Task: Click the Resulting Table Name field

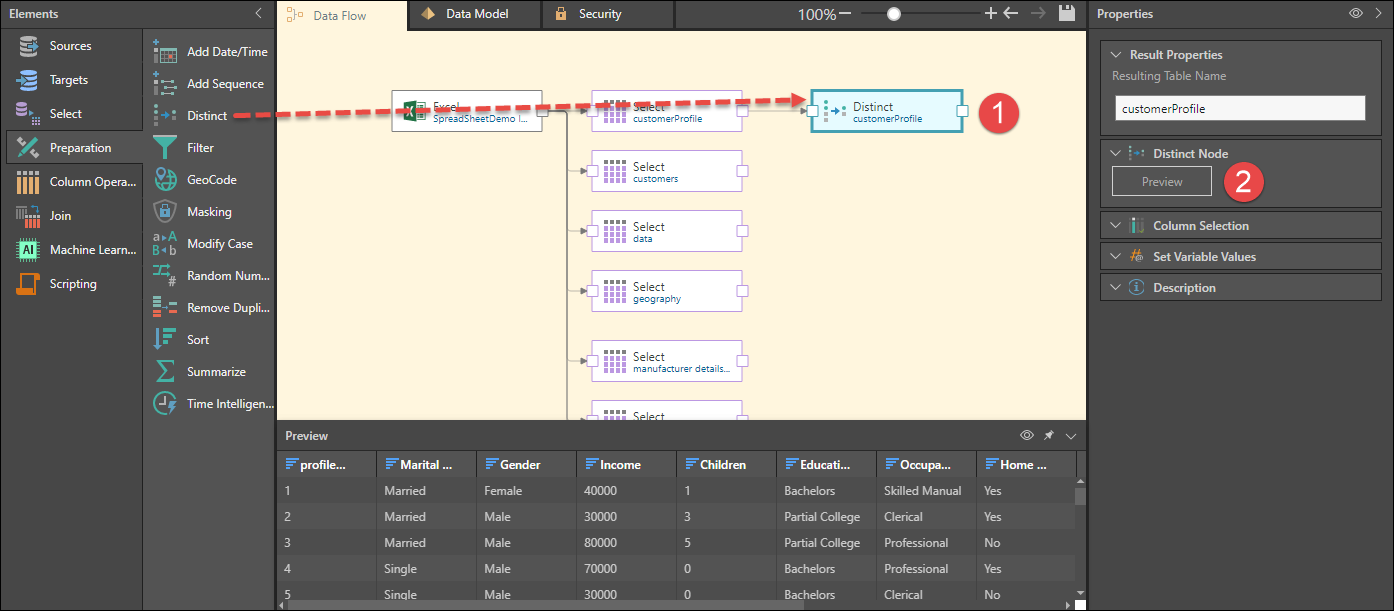Action: tap(1240, 108)
